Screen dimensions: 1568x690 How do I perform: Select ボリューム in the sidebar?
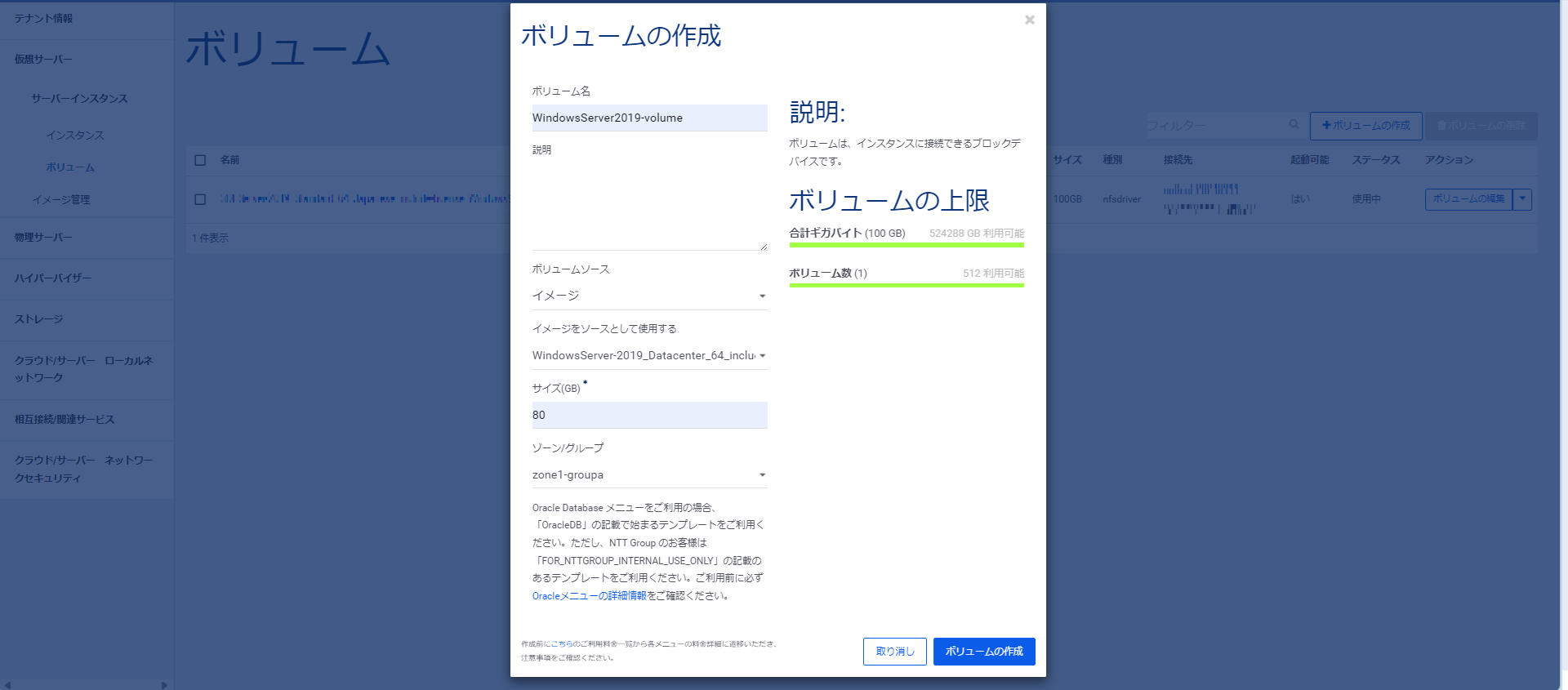70,167
